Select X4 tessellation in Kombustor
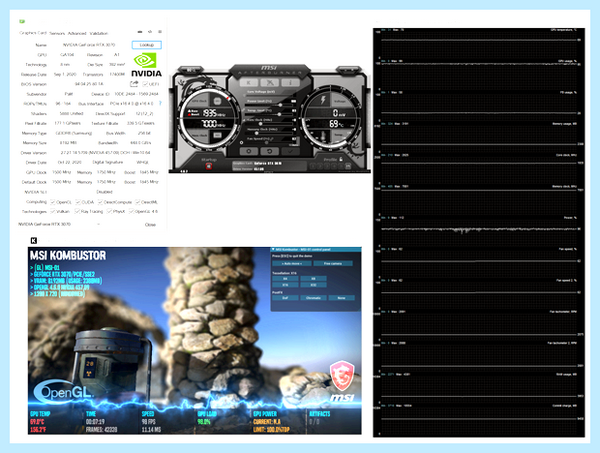 point(285,279)
